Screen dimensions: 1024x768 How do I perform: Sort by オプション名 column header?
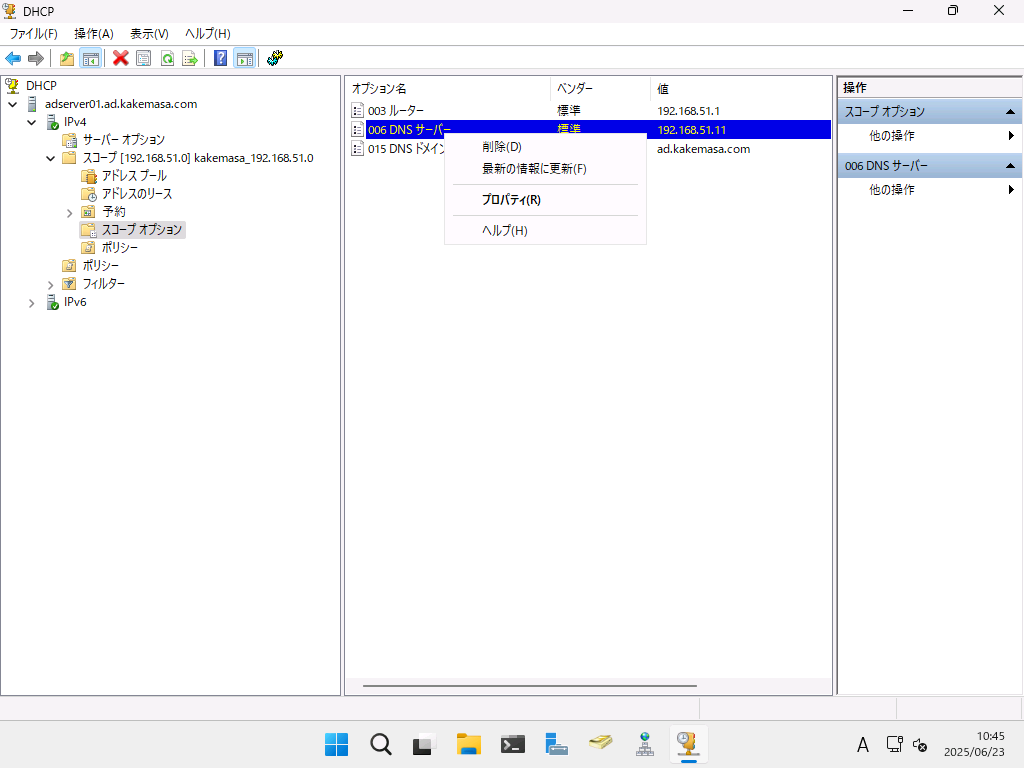(448, 89)
